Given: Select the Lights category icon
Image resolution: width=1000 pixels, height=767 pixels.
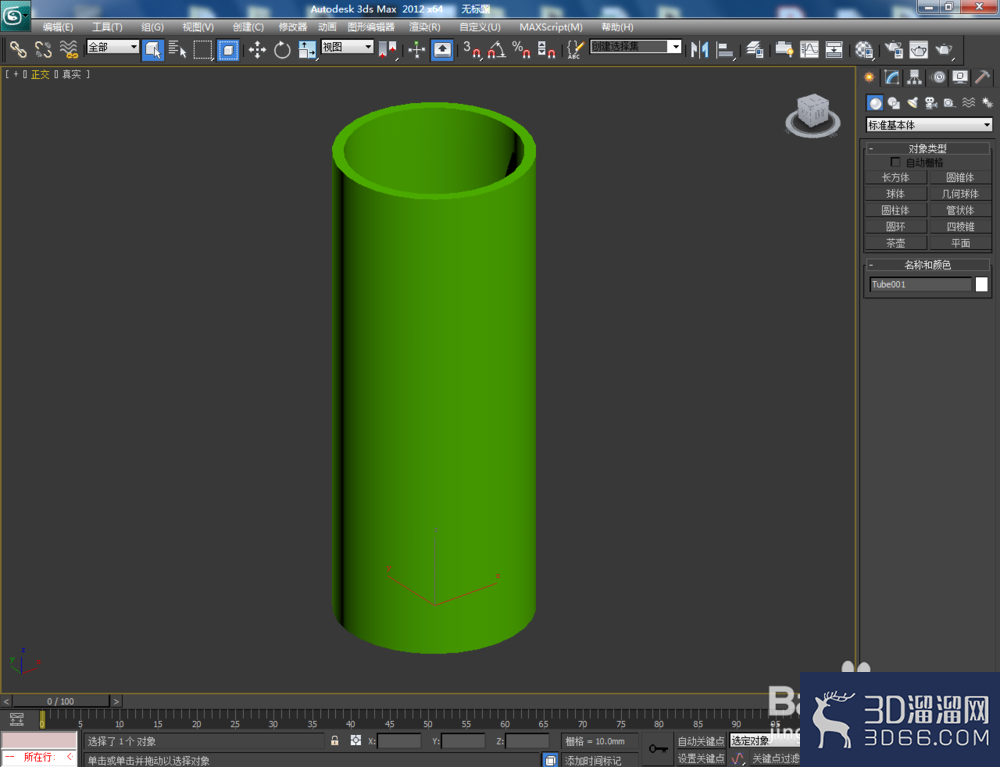Looking at the screenshot, I should pos(913,103).
